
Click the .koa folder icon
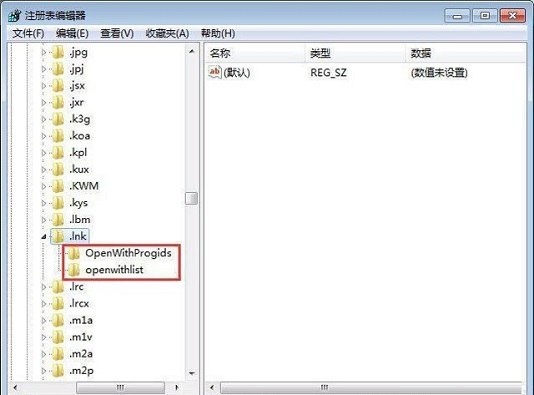pyautogui.click(x=58, y=136)
